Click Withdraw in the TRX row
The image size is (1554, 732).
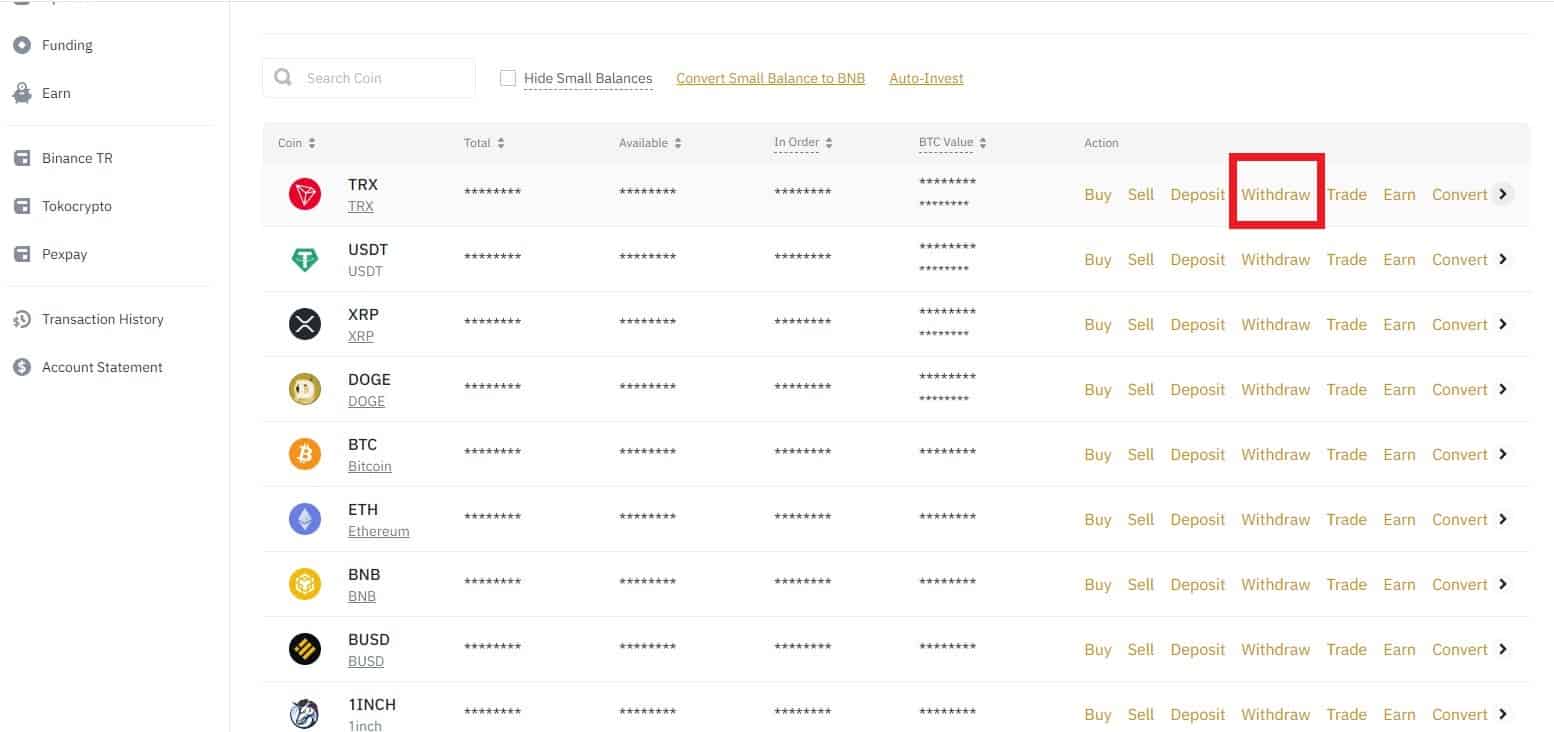(x=1275, y=194)
